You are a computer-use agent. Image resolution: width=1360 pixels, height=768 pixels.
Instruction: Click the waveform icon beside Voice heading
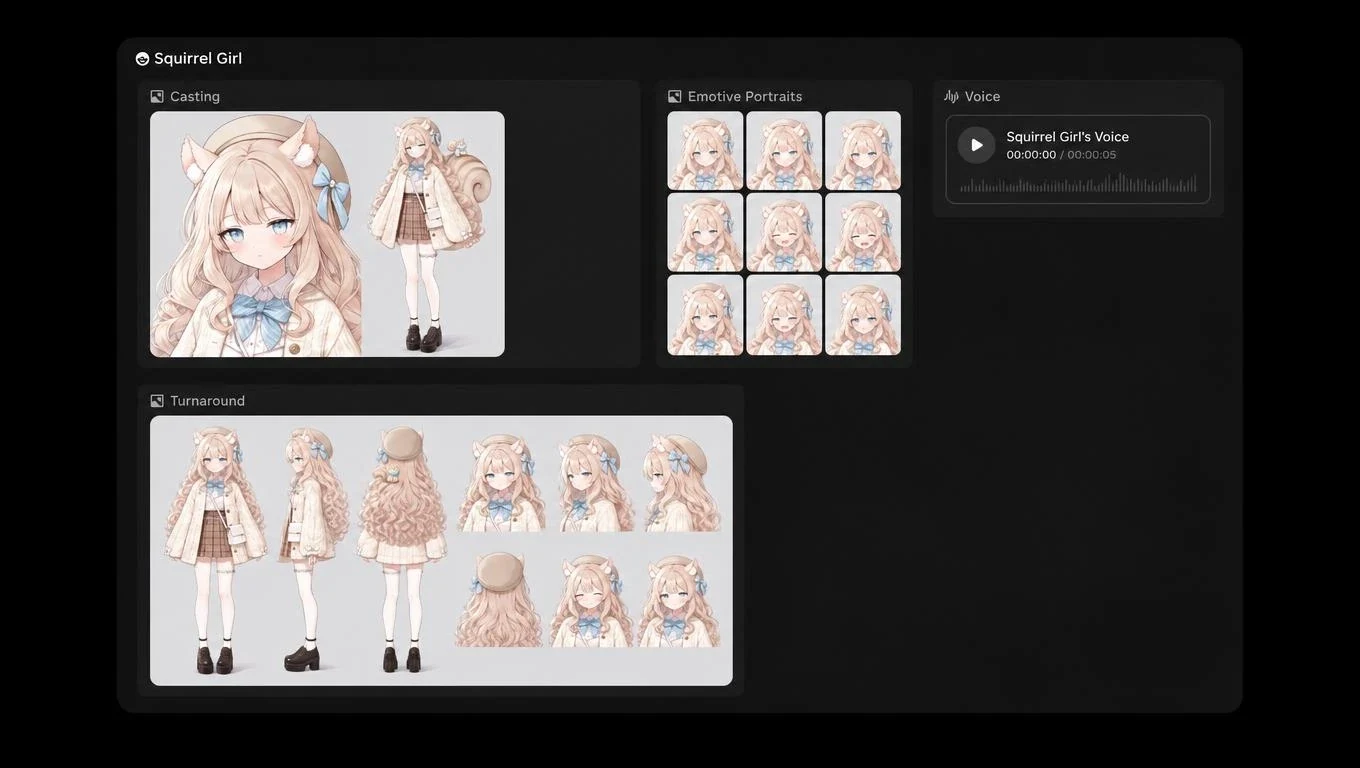(x=951, y=97)
